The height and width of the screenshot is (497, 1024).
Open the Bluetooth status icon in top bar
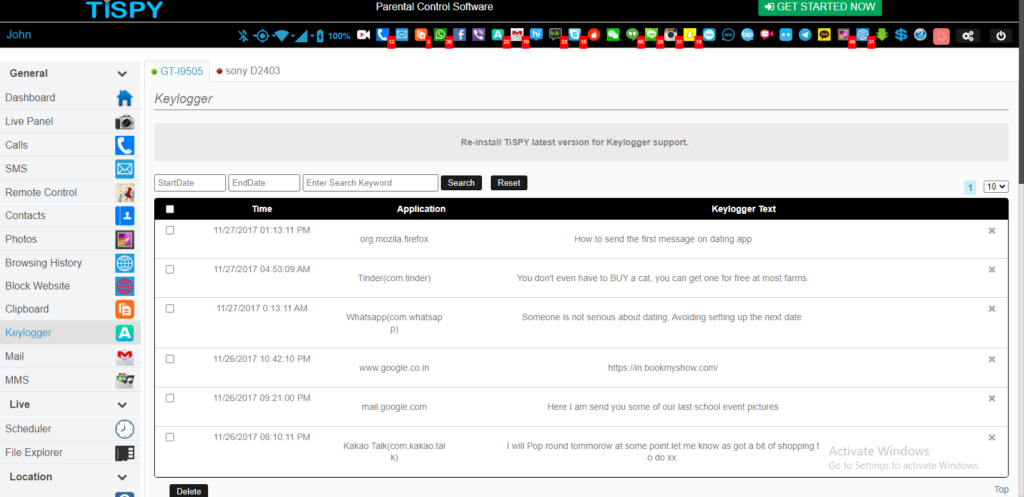pyautogui.click(x=243, y=35)
